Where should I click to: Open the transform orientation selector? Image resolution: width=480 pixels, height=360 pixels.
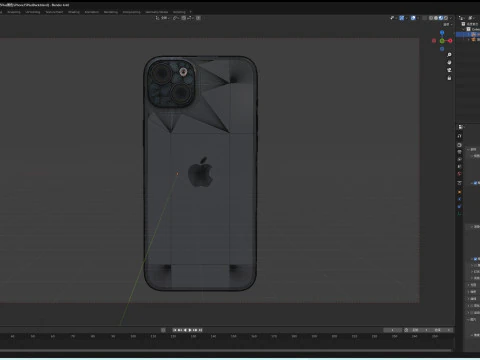pos(163,18)
